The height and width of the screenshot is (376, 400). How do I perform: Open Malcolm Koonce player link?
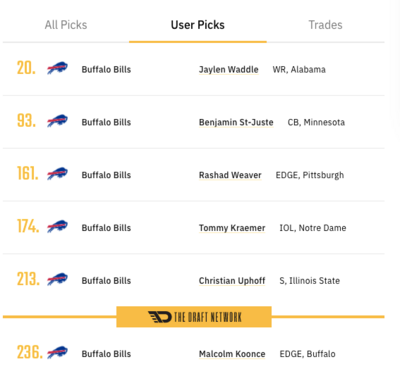click(x=232, y=354)
